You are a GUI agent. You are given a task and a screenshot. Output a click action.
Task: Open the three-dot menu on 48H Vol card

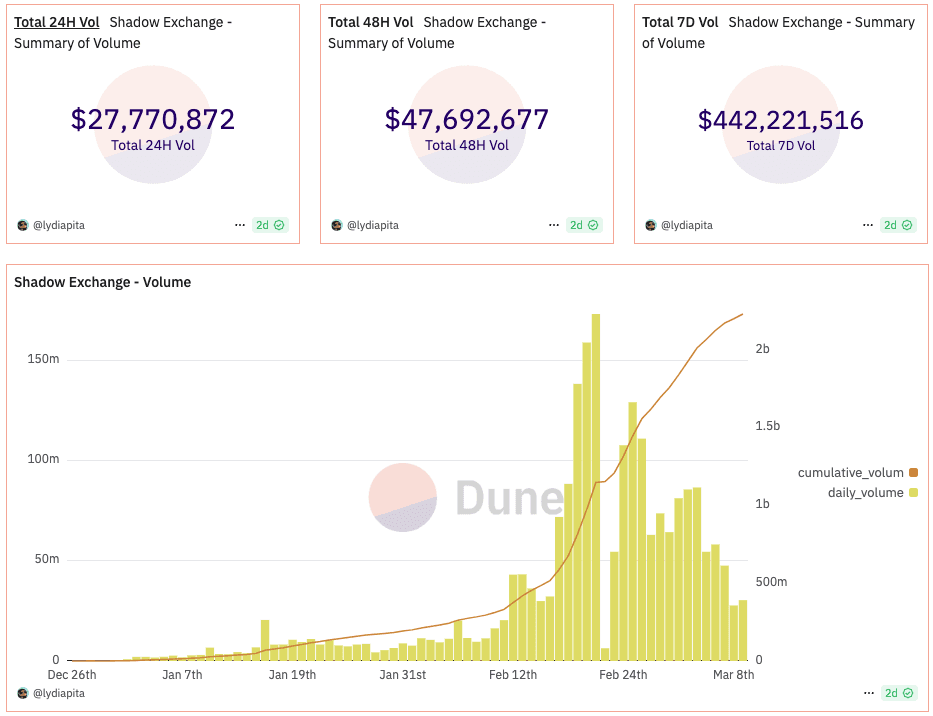point(554,225)
